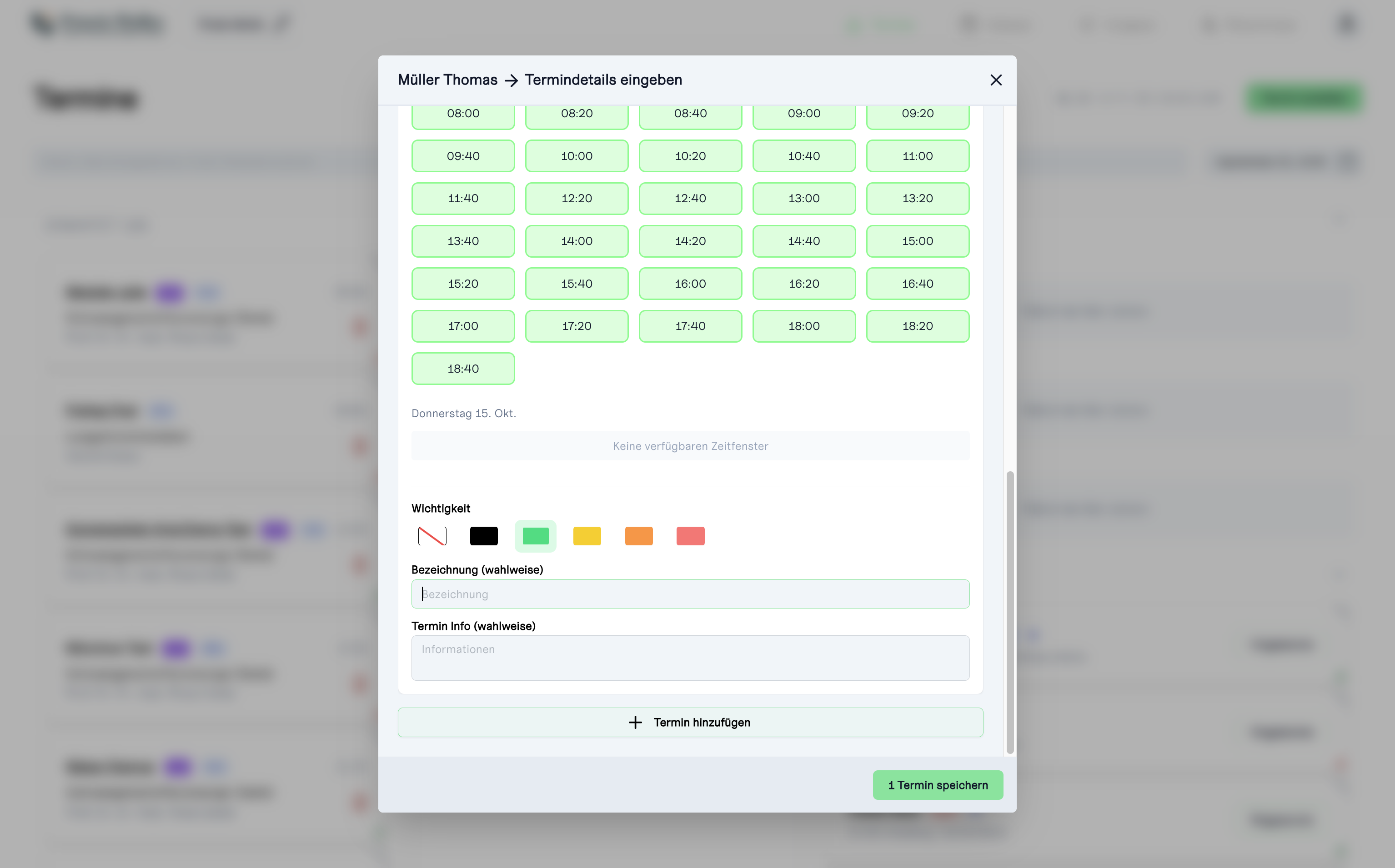Image resolution: width=1395 pixels, height=868 pixels.
Task: Select the 18:00 slot
Action: point(804,326)
